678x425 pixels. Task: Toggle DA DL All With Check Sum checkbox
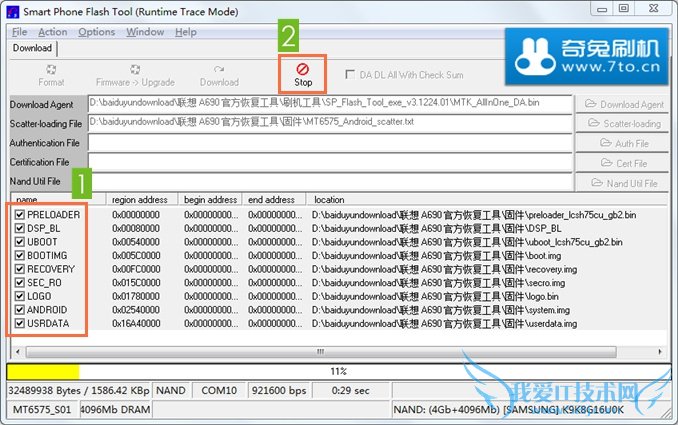pos(350,74)
